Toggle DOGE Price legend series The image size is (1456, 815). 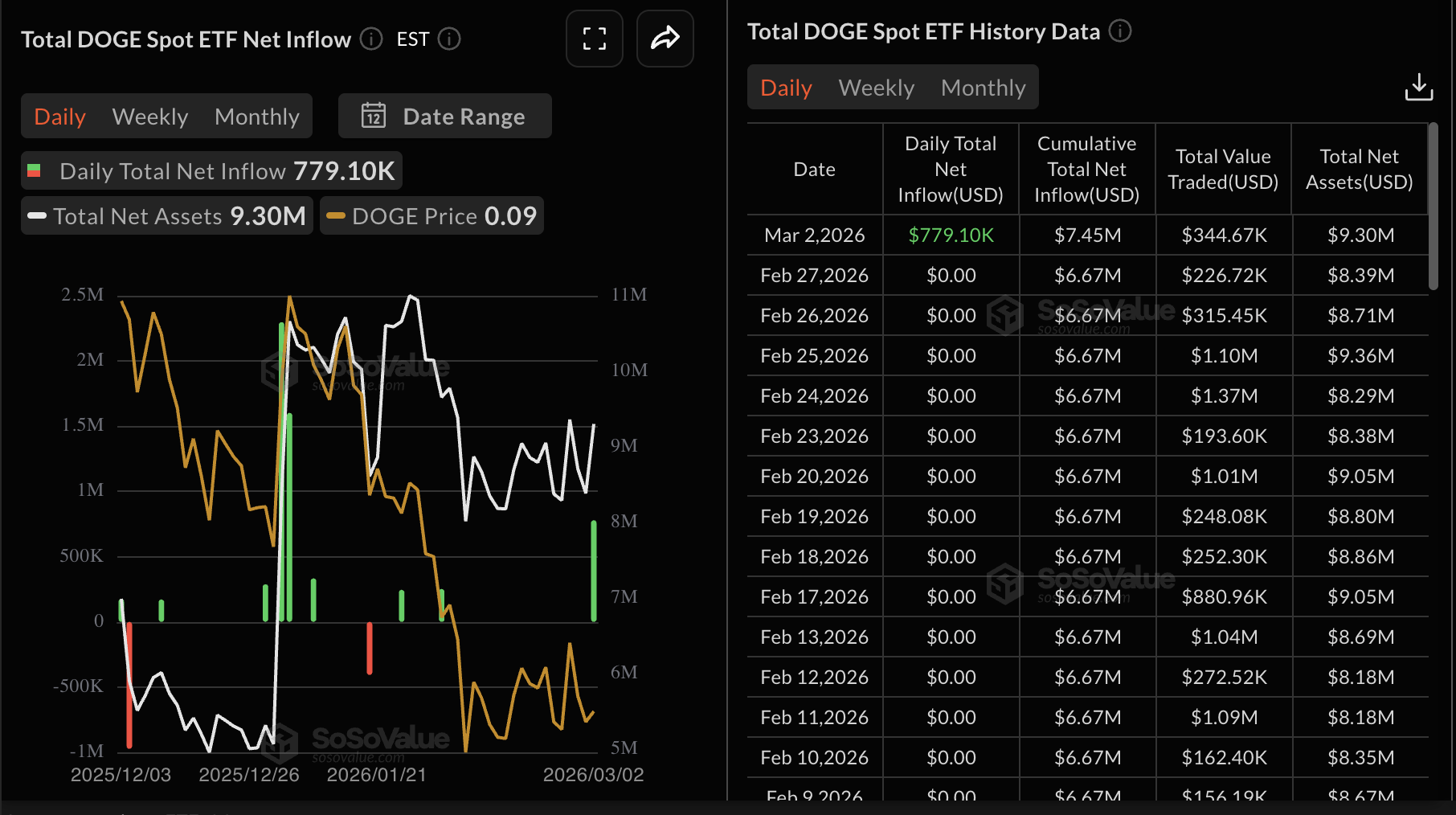(x=431, y=216)
